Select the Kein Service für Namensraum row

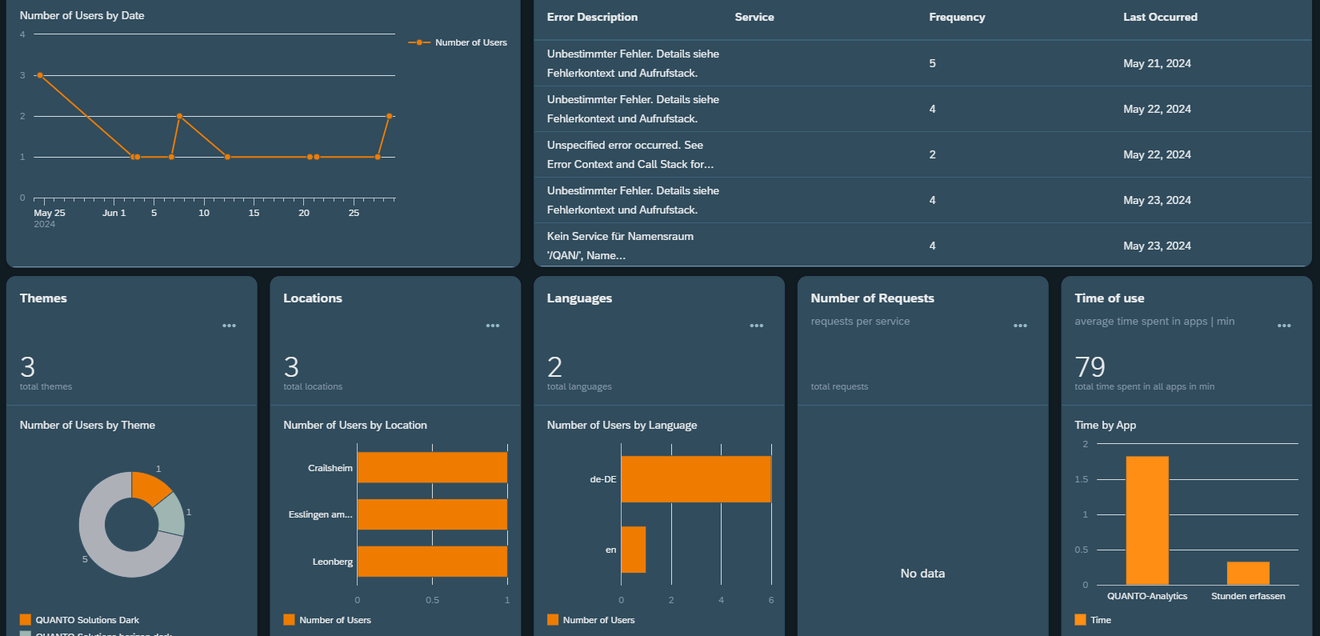tap(923, 245)
